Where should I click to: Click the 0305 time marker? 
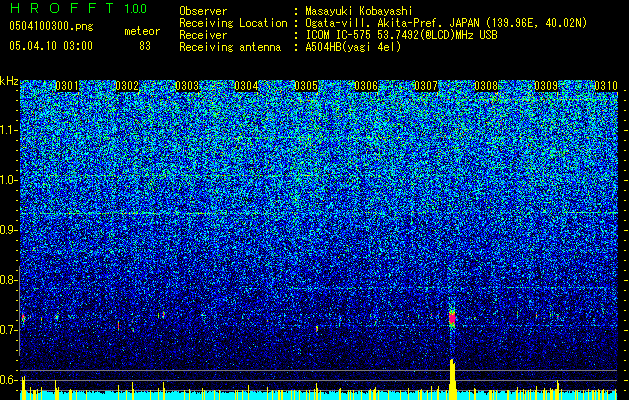[306, 86]
